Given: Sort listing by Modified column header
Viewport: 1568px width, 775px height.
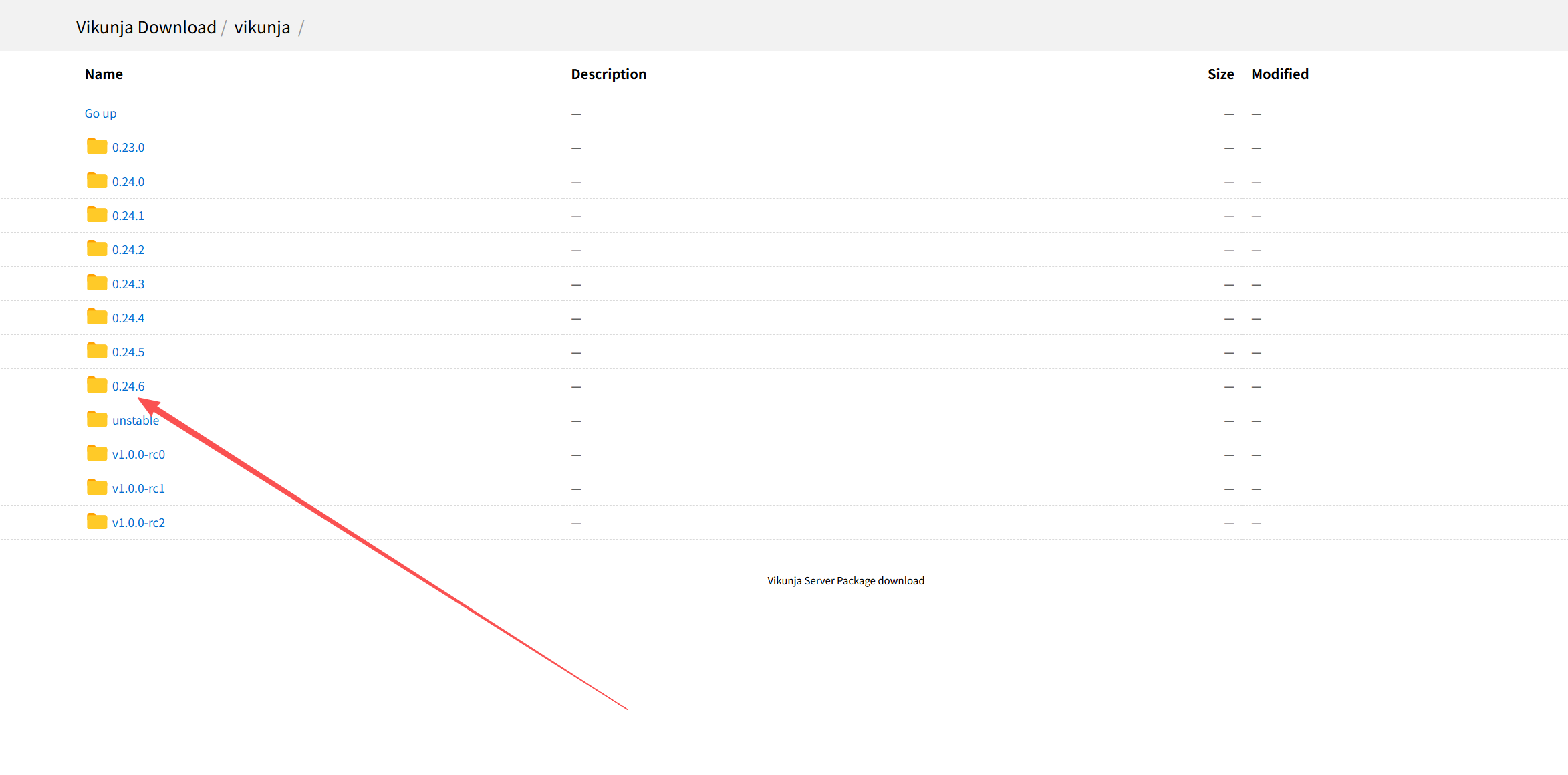Looking at the screenshot, I should click(x=1279, y=74).
